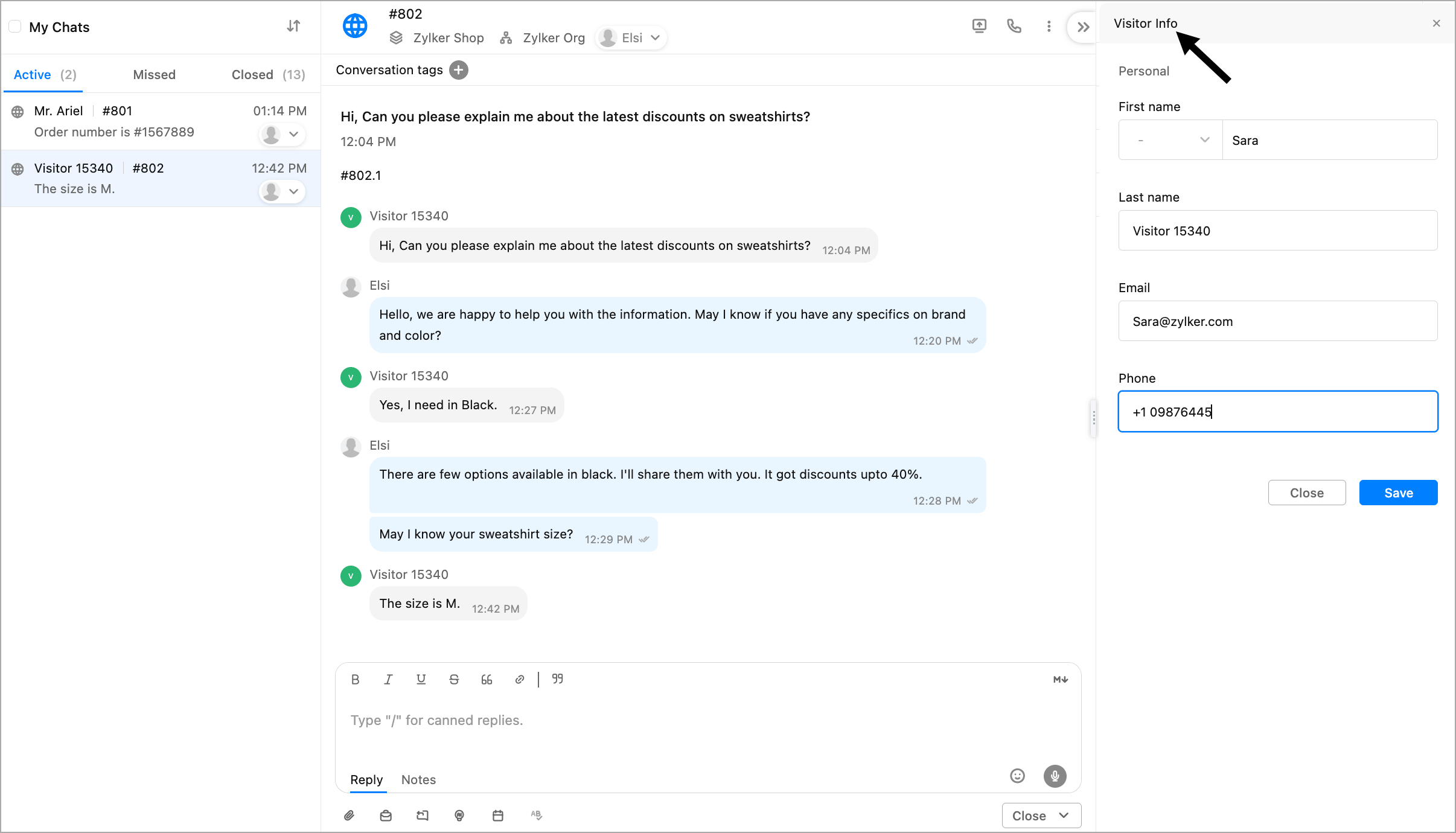Image resolution: width=1456 pixels, height=833 pixels.
Task: Click the attach file paperclip icon
Action: (x=350, y=815)
